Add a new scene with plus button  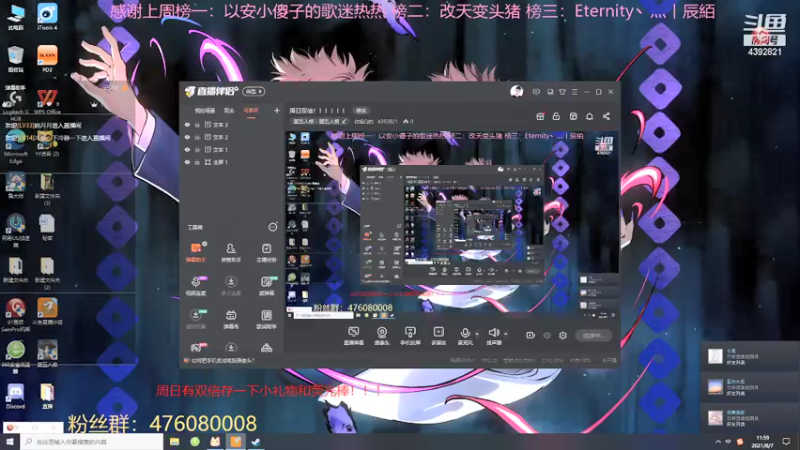[277, 110]
